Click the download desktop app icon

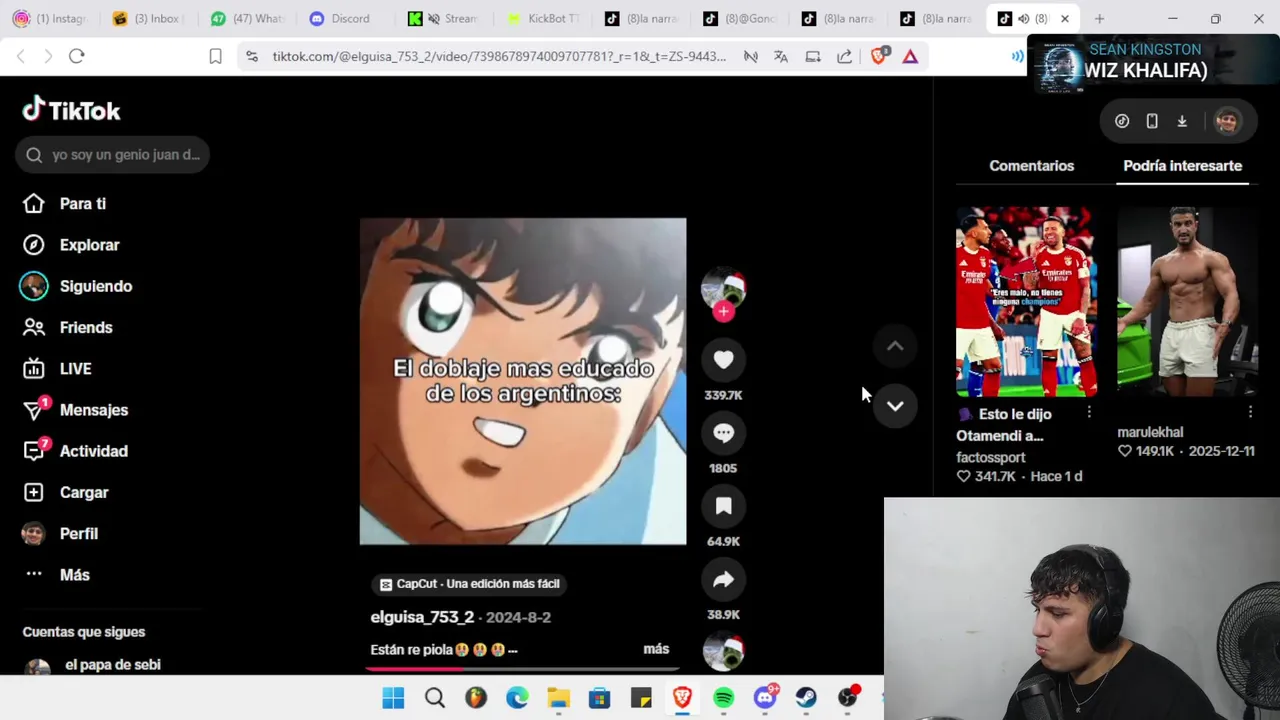[1182, 121]
